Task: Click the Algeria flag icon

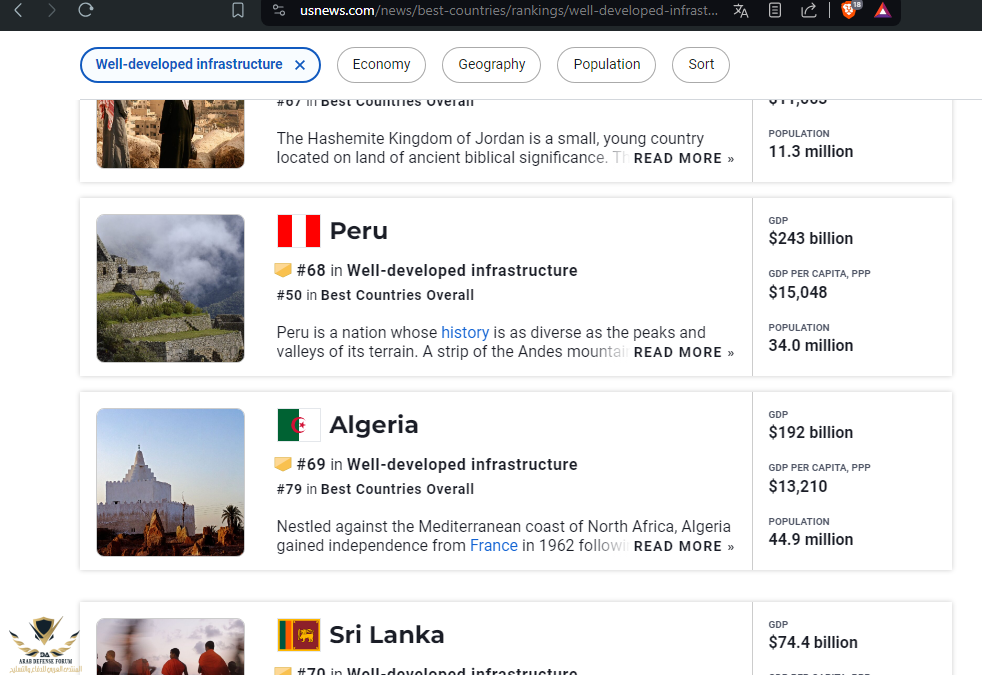Action: pos(299,425)
